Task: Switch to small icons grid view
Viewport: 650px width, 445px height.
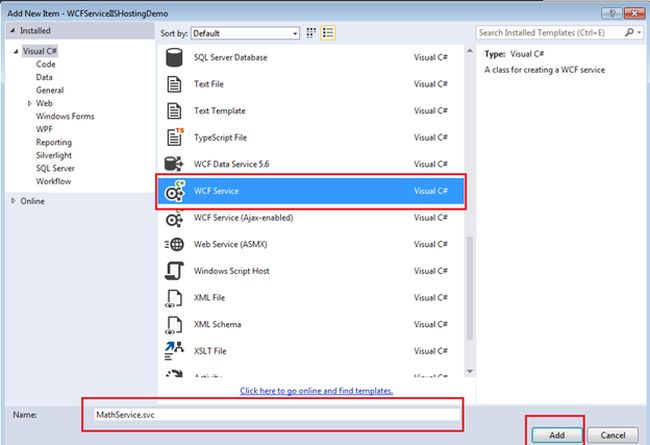Action: (311, 33)
